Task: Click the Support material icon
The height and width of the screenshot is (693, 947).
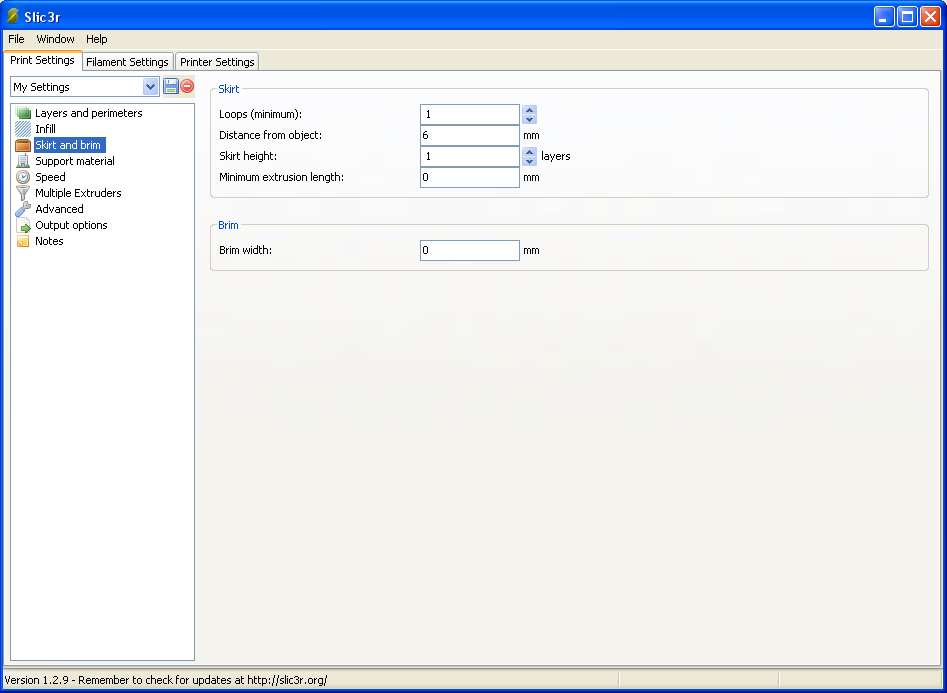Action: [23, 161]
